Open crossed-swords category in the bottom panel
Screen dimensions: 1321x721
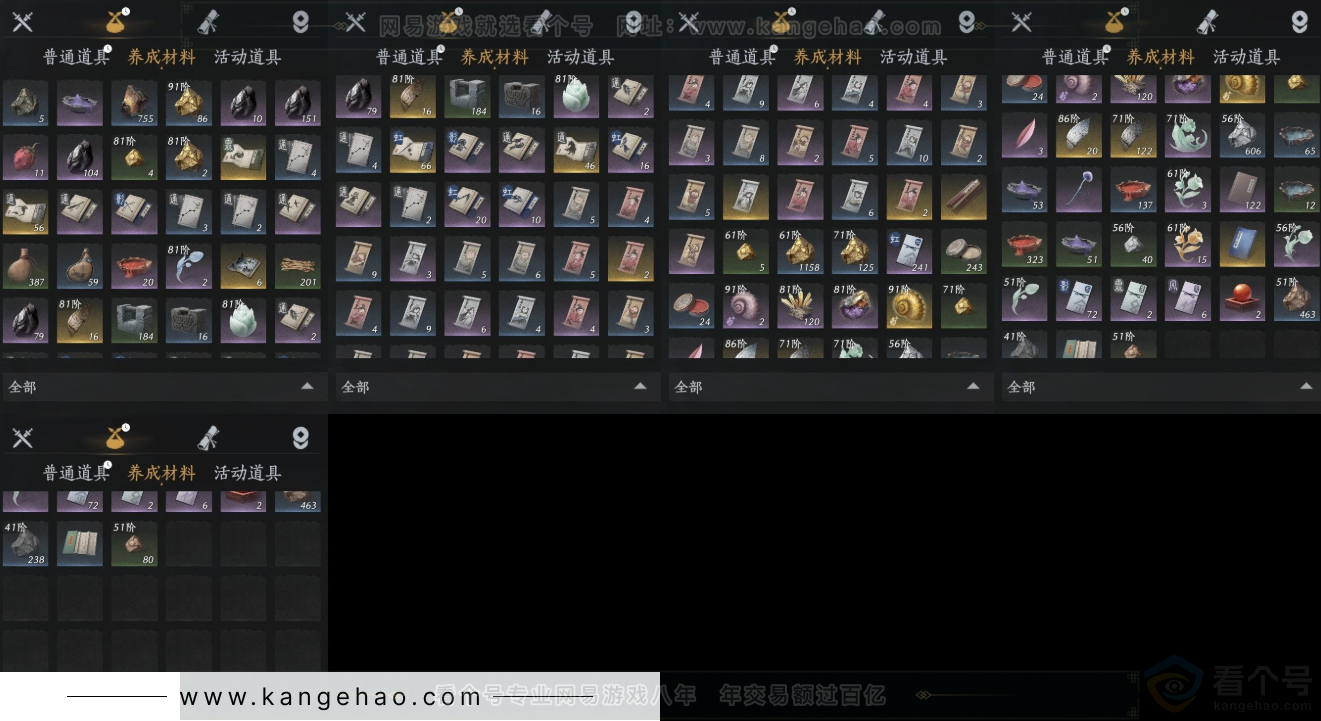[22, 437]
